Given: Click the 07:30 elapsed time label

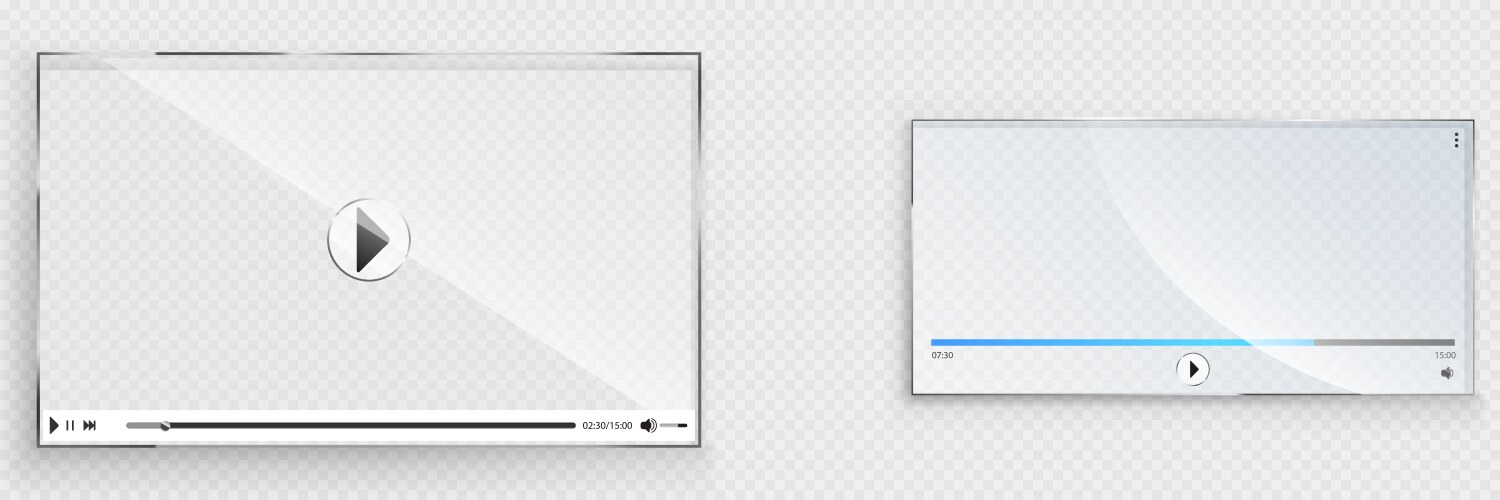Looking at the screenshot, I should (x=942, y=355).
